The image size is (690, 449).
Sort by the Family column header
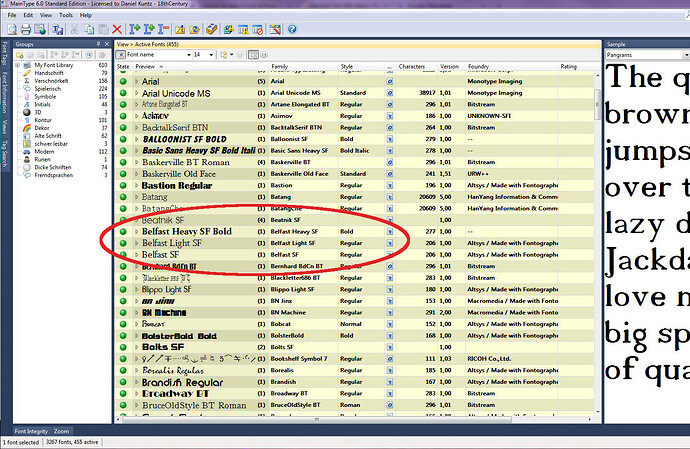280,66
